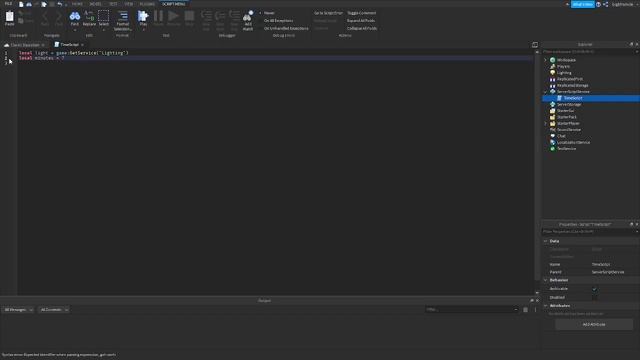Click Go to Script Error

coord(328,13)
